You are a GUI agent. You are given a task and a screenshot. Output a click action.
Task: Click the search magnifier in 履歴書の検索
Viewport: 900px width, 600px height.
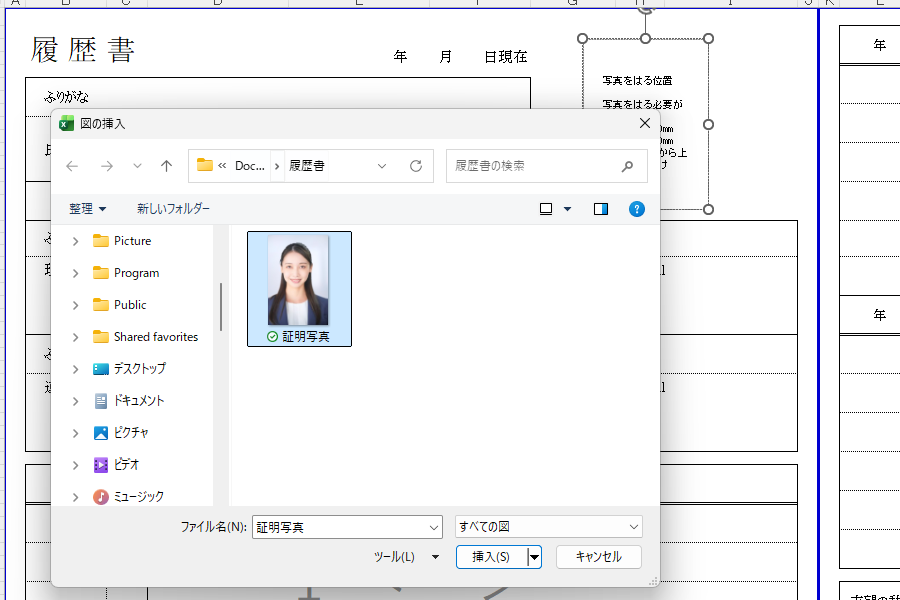pos(627,165)
